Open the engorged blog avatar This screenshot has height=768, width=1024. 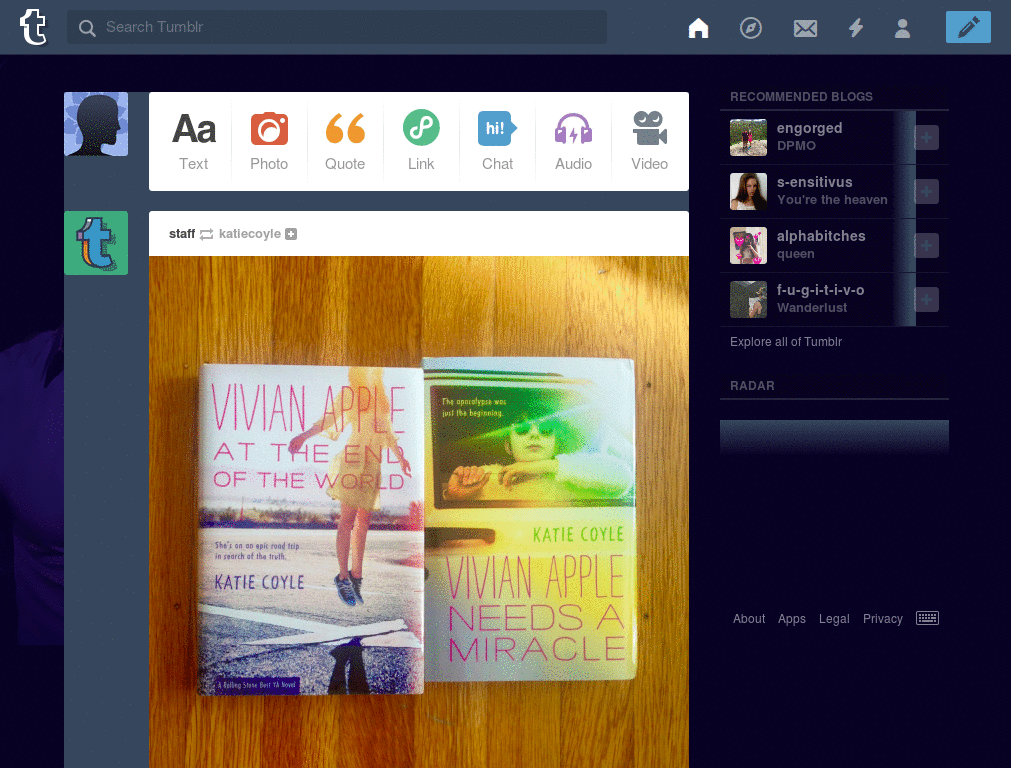pyautogui.click(x=748, y=137)
